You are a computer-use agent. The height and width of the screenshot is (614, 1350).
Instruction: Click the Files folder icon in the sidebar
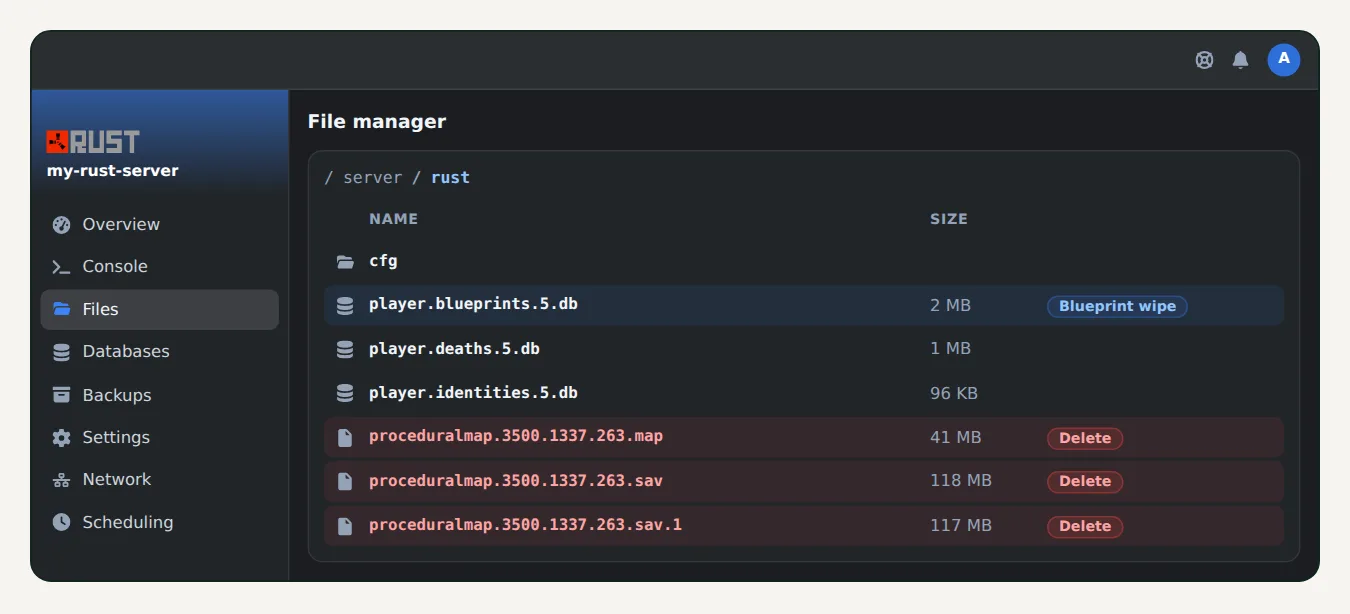click(62, 309)
